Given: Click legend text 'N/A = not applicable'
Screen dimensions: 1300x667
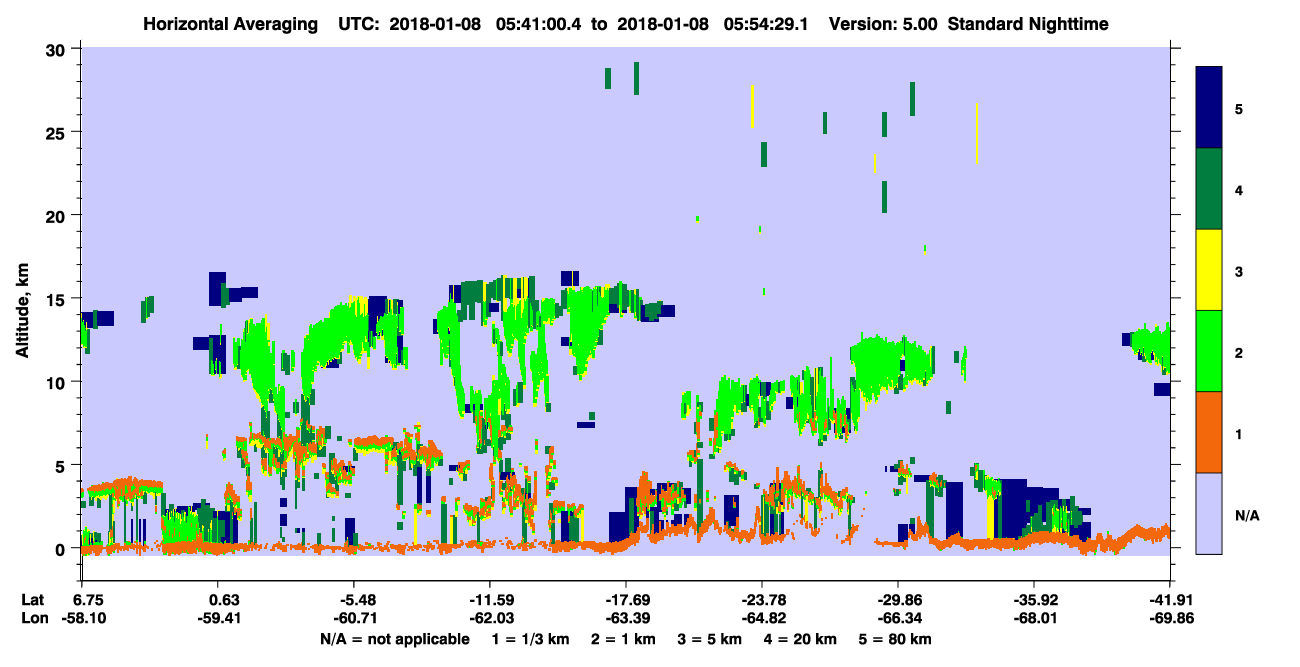Looking at the screenshot, I should pyautogui.click(x=395, y=639).
